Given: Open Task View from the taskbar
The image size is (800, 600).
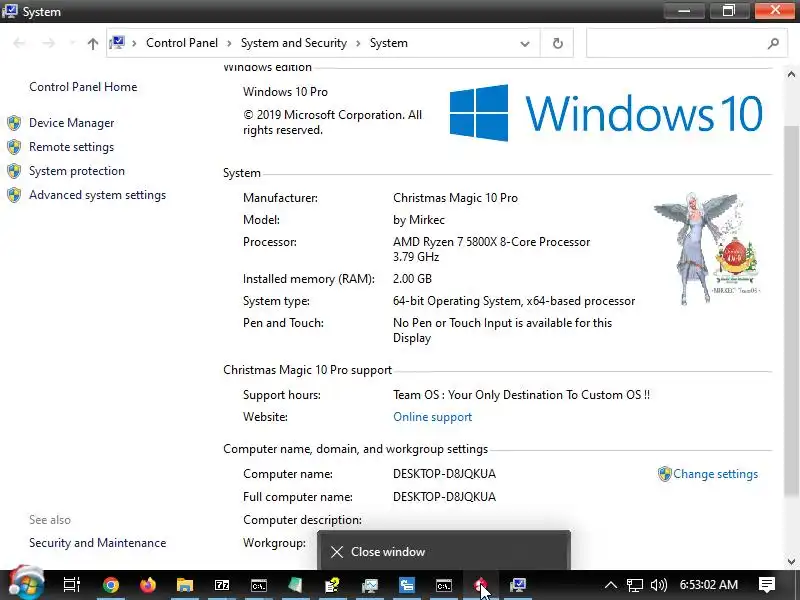Looking at the screenshot, I should coord(71,585).
